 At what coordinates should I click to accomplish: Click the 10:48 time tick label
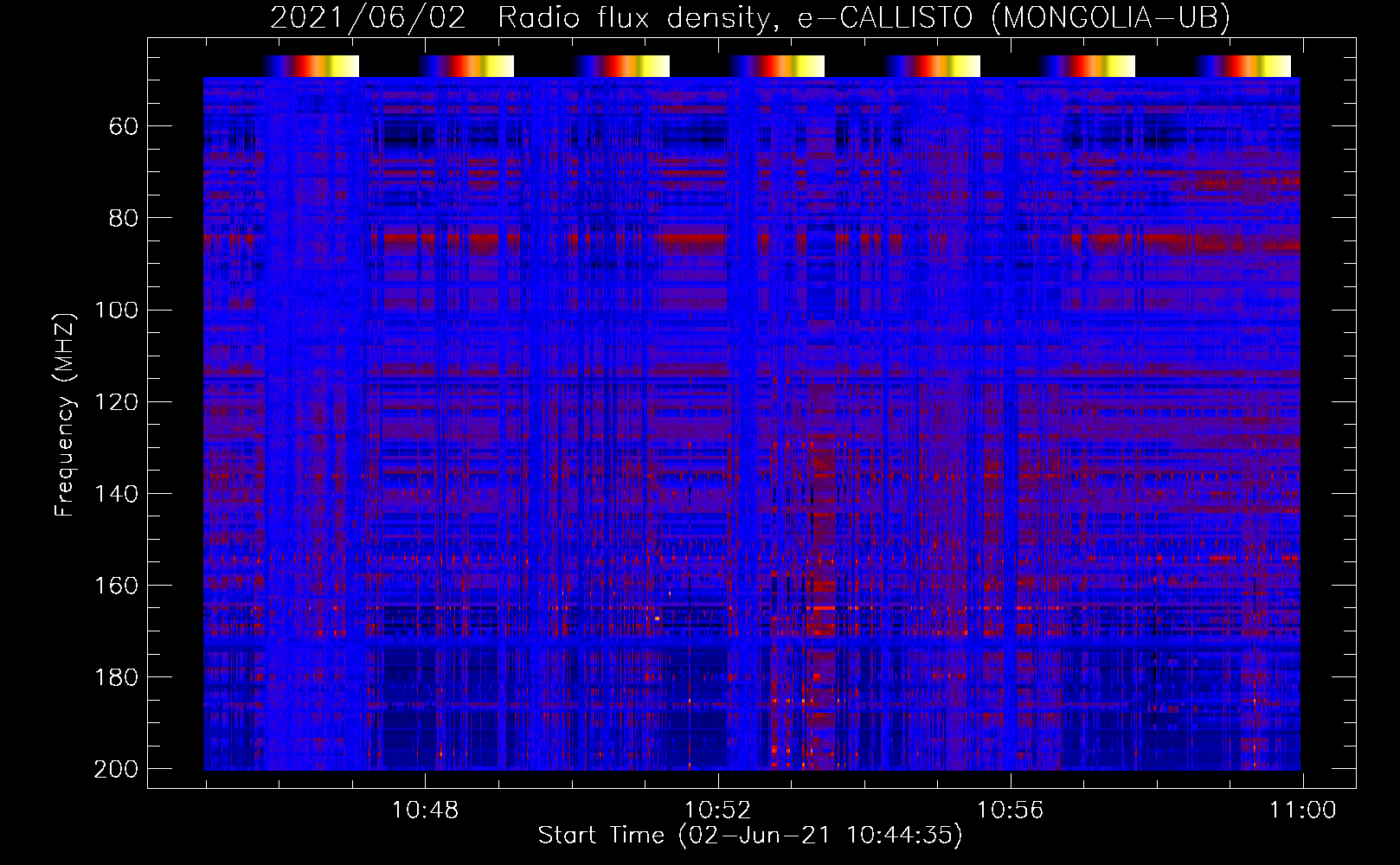point(425,811)
